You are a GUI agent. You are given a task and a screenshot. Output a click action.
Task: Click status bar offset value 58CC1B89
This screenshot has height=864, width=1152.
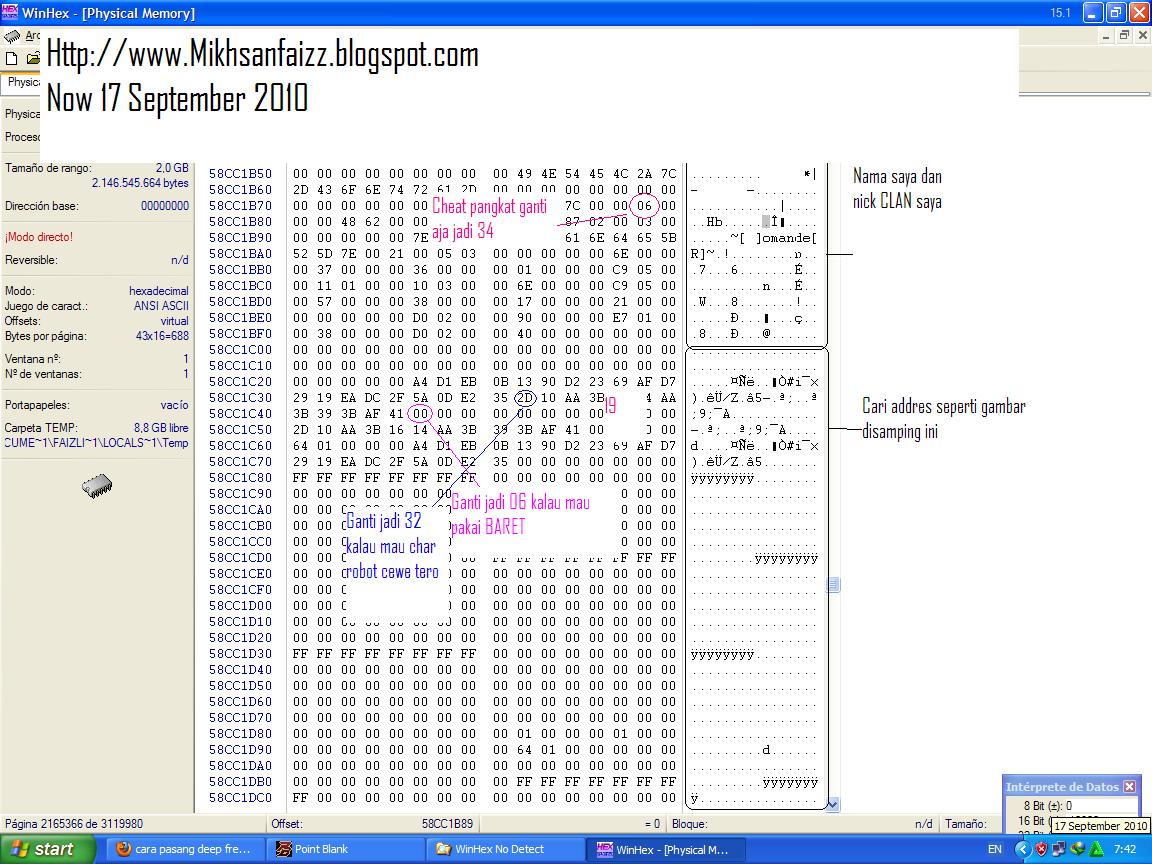click(x=447, y=824)
